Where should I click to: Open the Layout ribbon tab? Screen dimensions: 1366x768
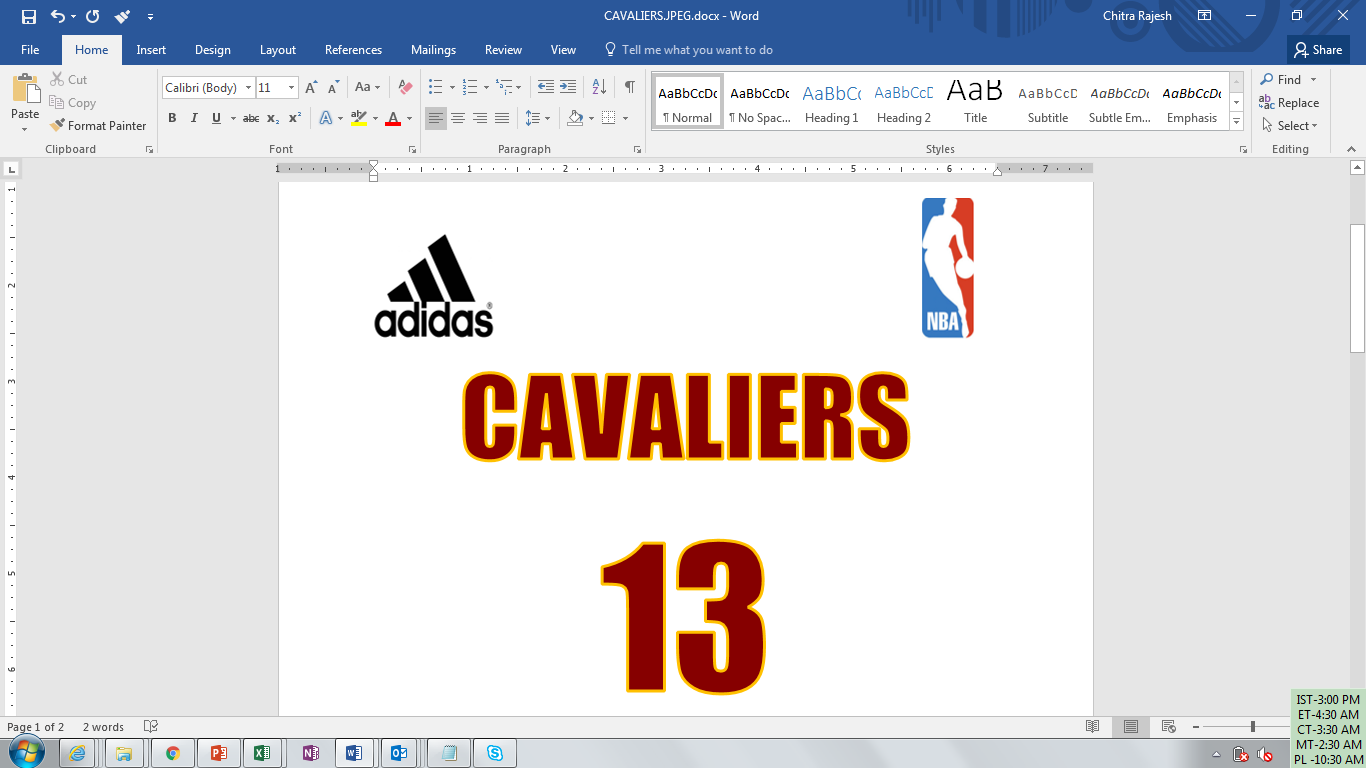point(277,50)
